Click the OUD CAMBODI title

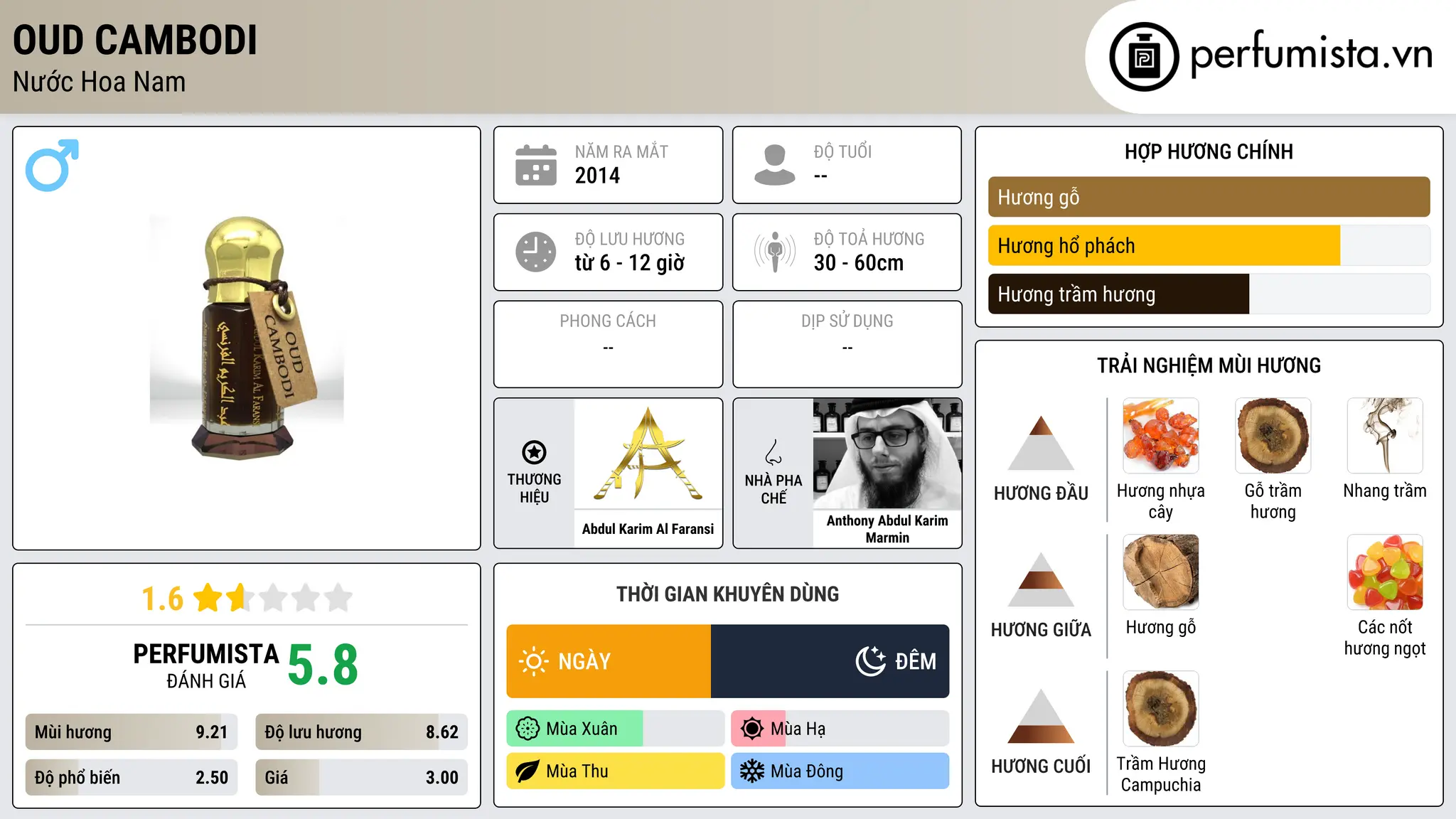tap(135, 41)
